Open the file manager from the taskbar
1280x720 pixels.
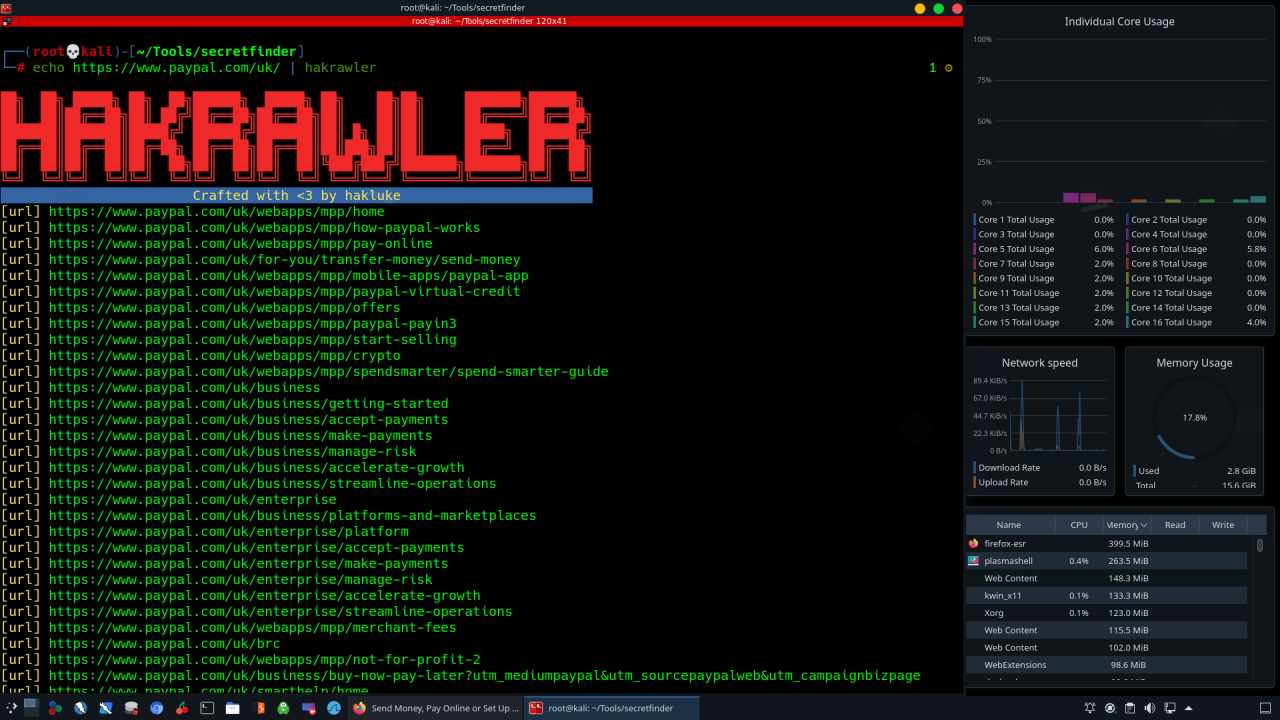tap(232, 709)
